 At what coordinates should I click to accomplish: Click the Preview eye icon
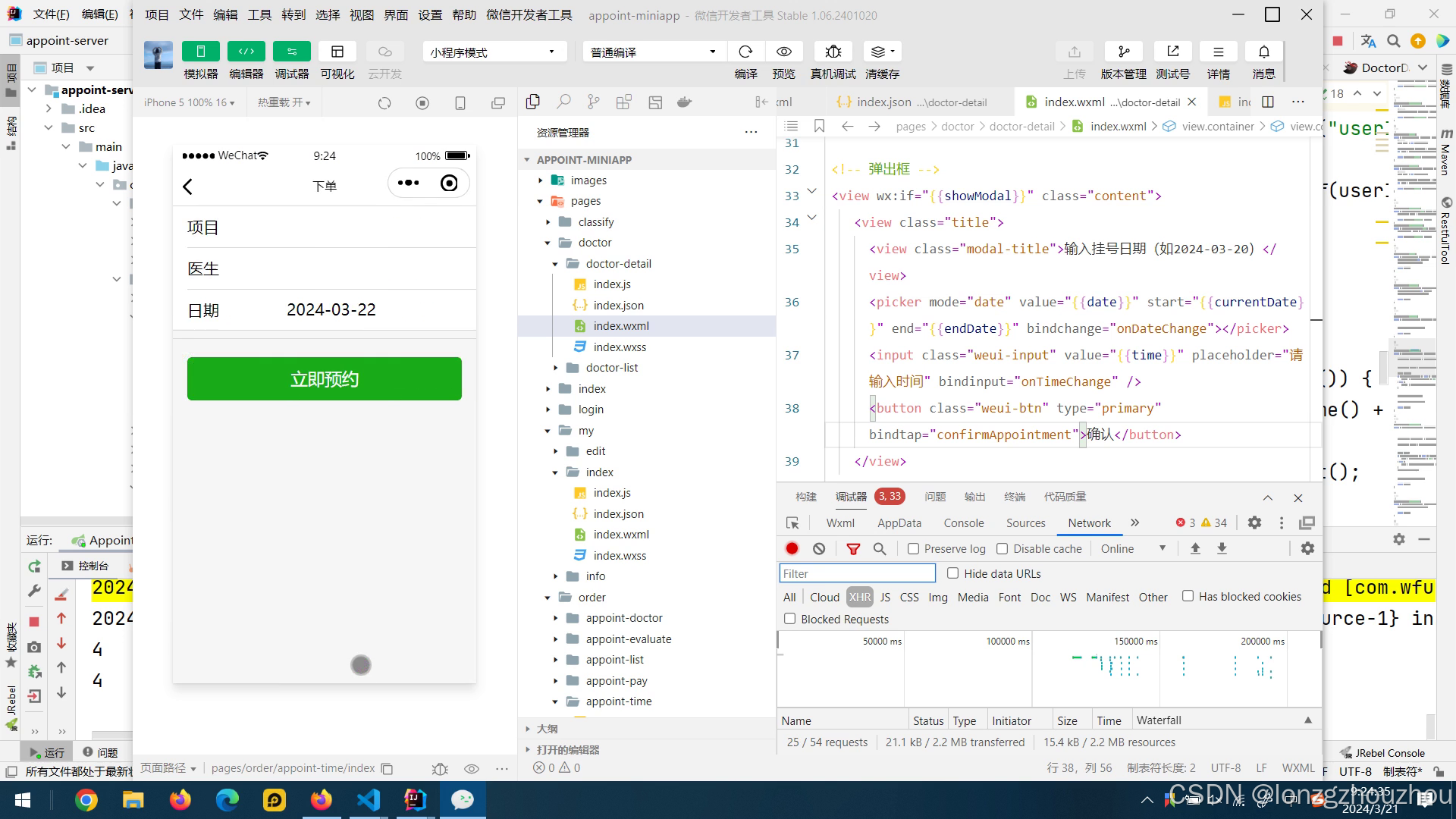click(783, 52)
